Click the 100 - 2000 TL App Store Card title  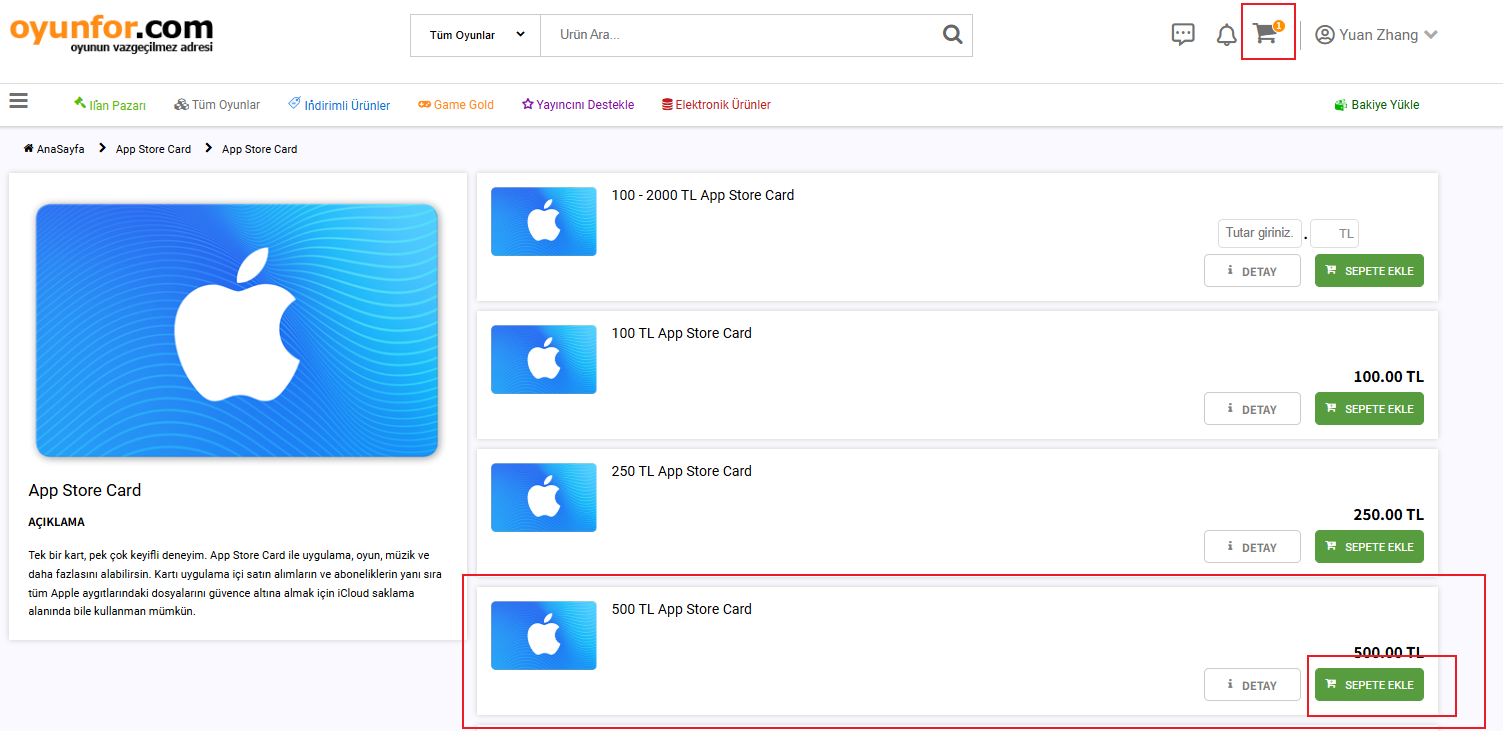tap(703, 195)
